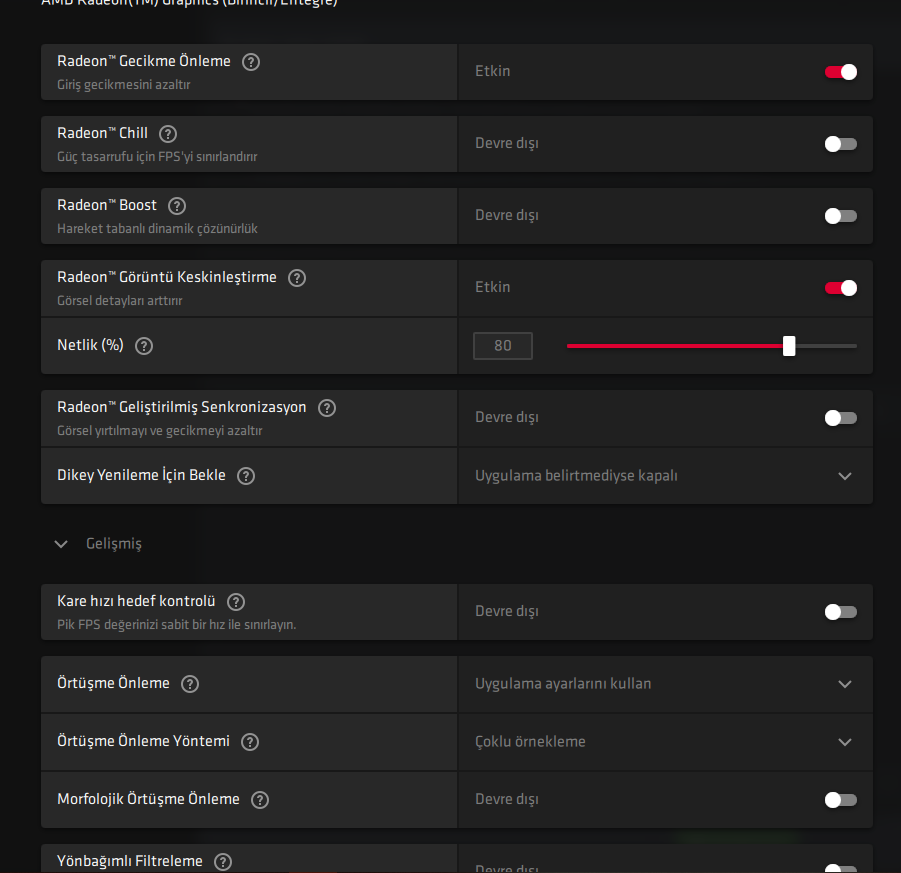Enable the Radeon Chill switch

pyautogui.click(x=840, y=144)
